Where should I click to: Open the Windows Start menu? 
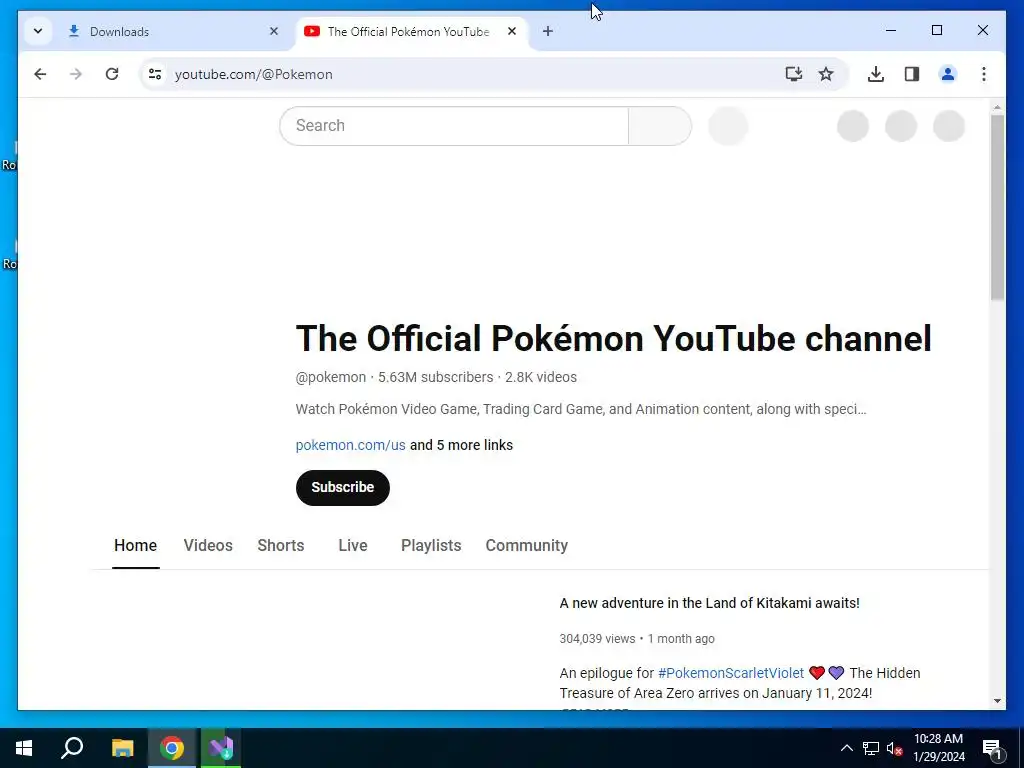tap(24, 748)
